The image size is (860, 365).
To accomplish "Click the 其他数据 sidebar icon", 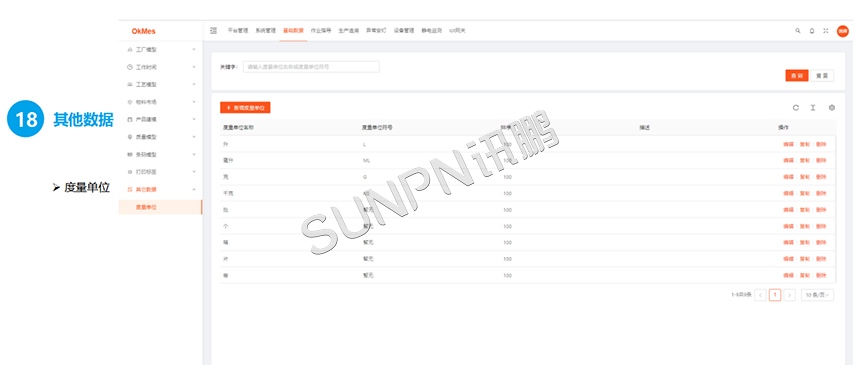I will [x=130, y=189].
